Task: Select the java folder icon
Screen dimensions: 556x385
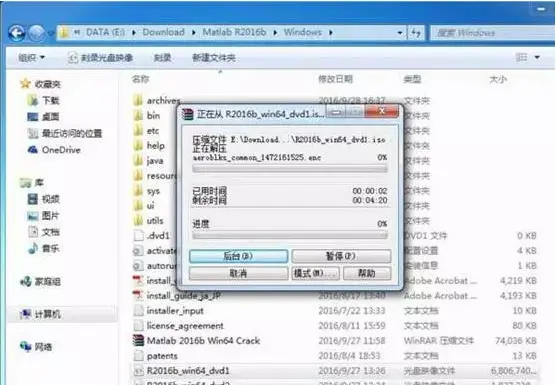Action: click(x=138, y=161)
